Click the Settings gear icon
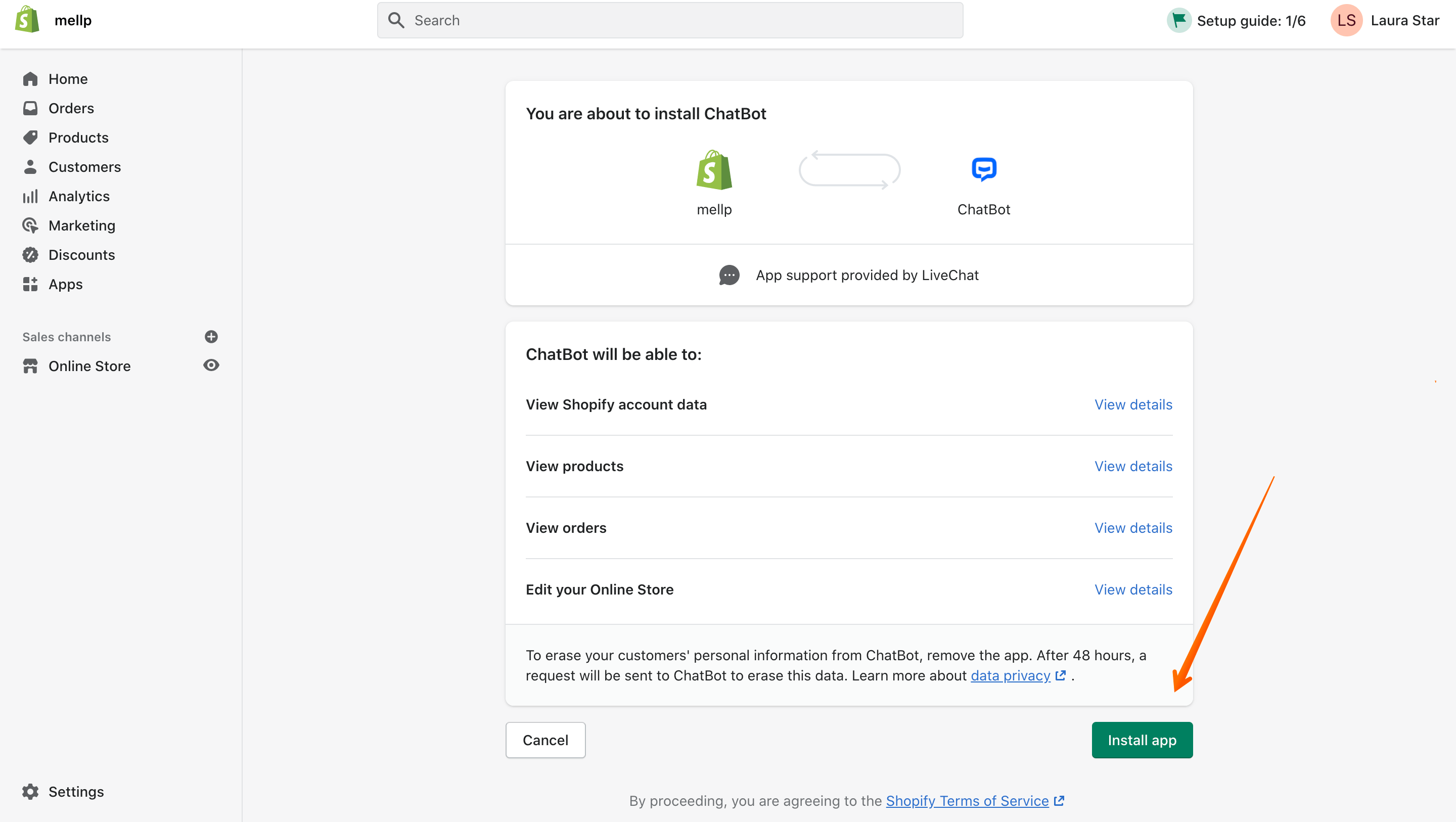 30,792
